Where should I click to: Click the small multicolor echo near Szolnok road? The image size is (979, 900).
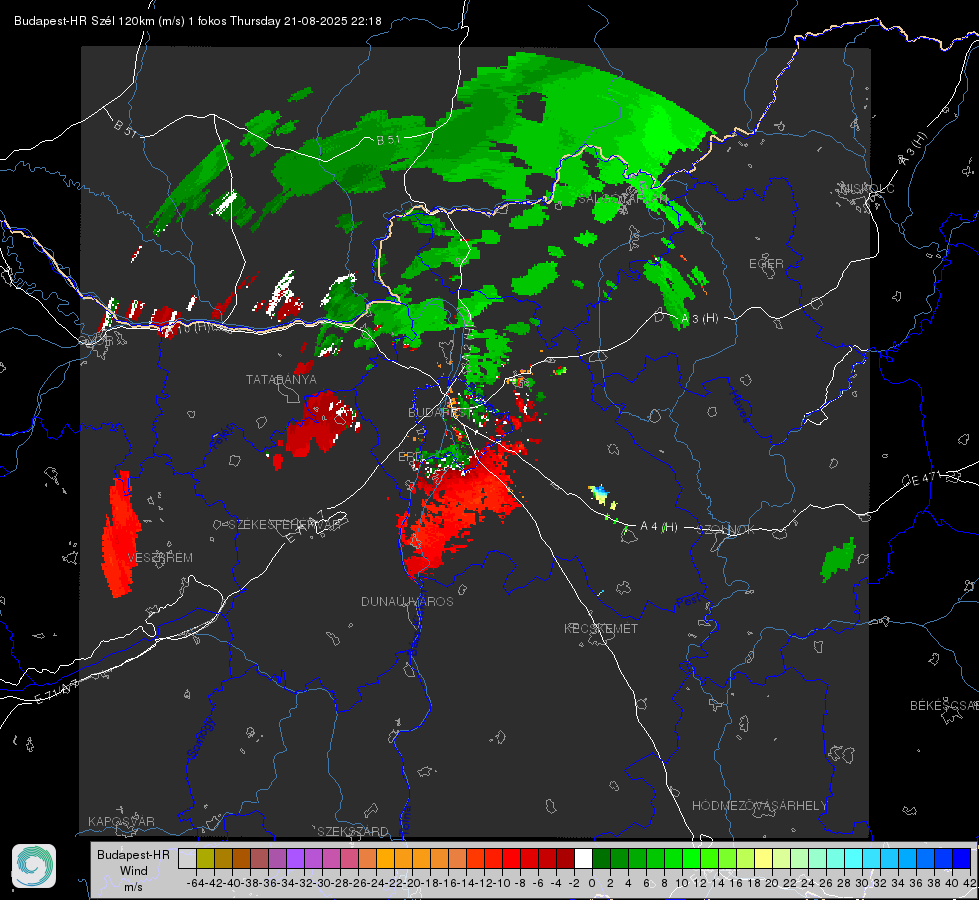(x=599, y=495)
